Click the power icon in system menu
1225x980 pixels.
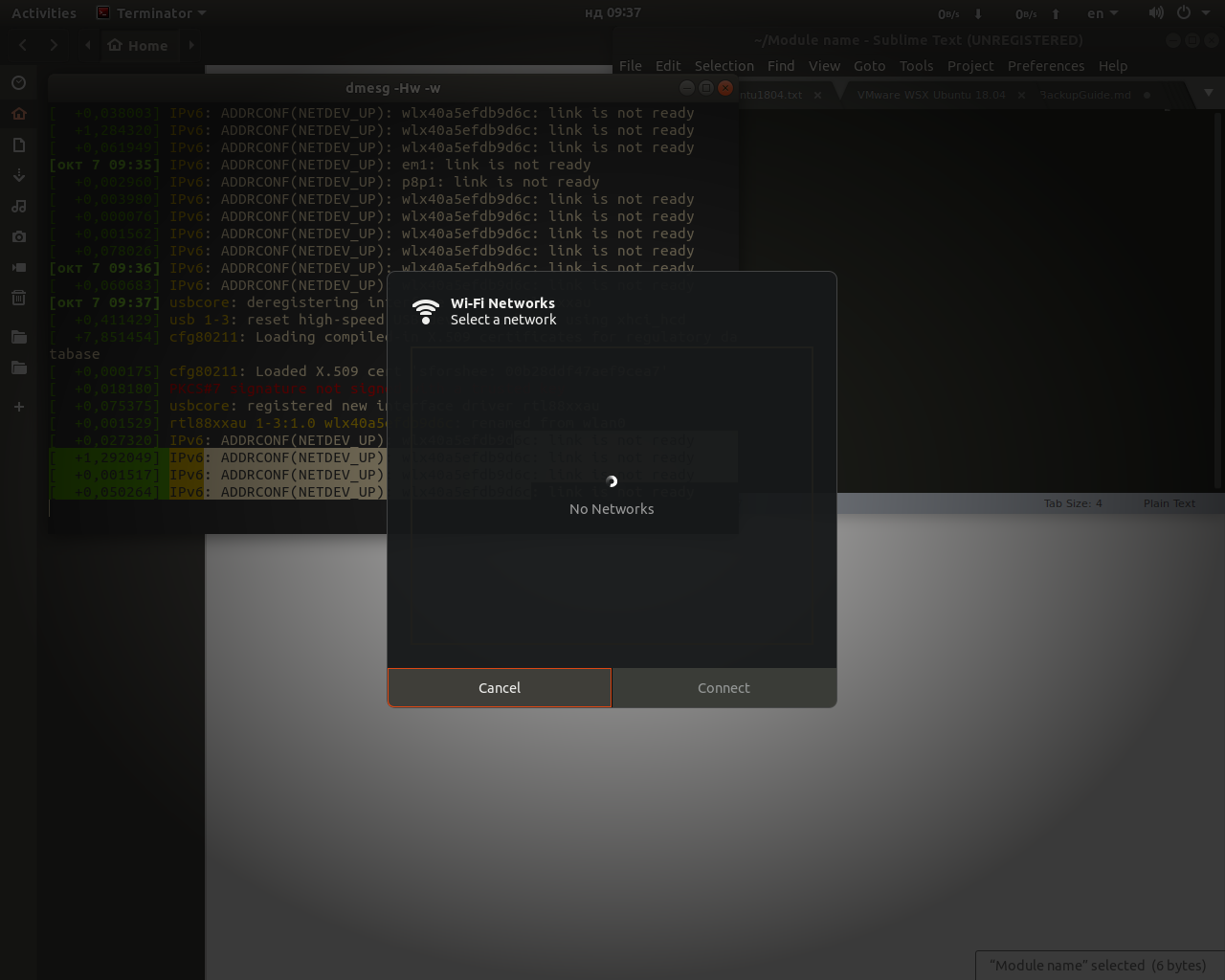[x=1184, y=13]
